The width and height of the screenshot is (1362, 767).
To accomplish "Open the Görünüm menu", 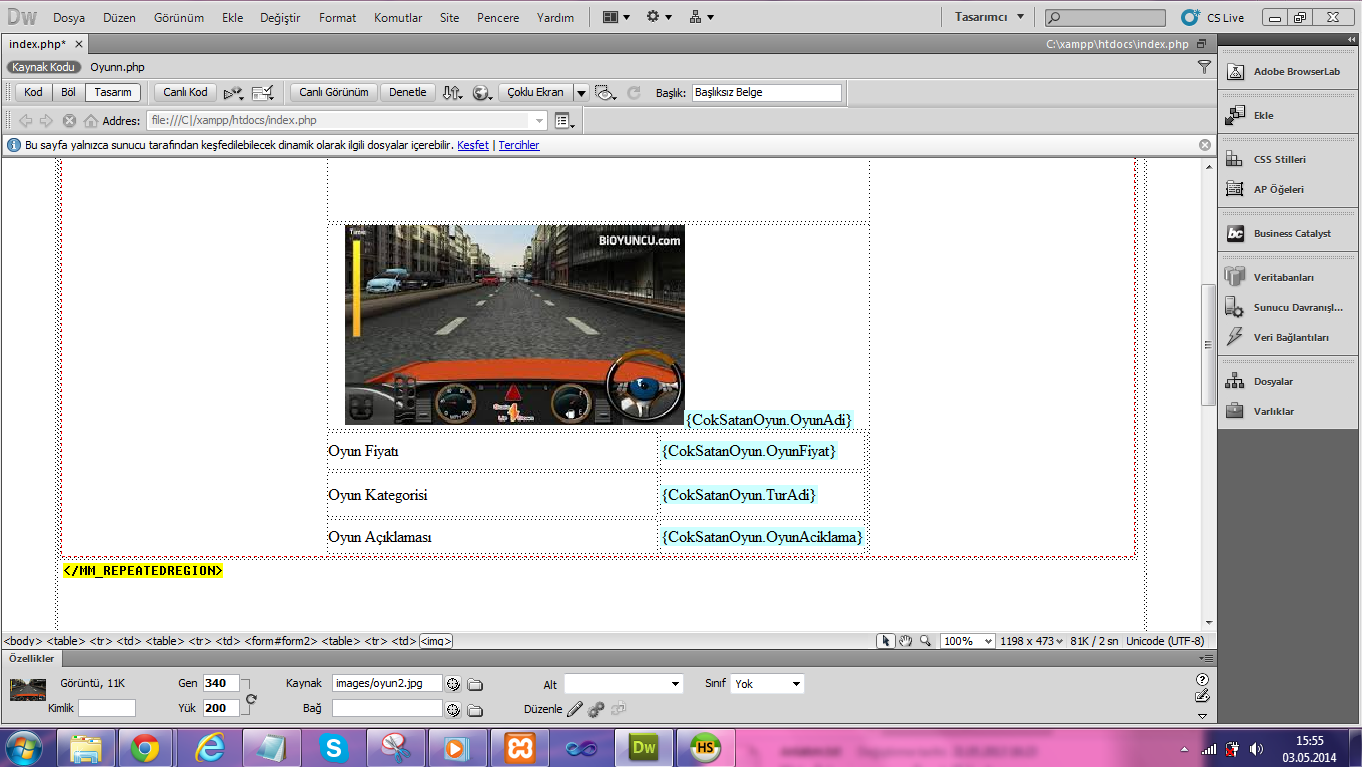I will 179,18.
